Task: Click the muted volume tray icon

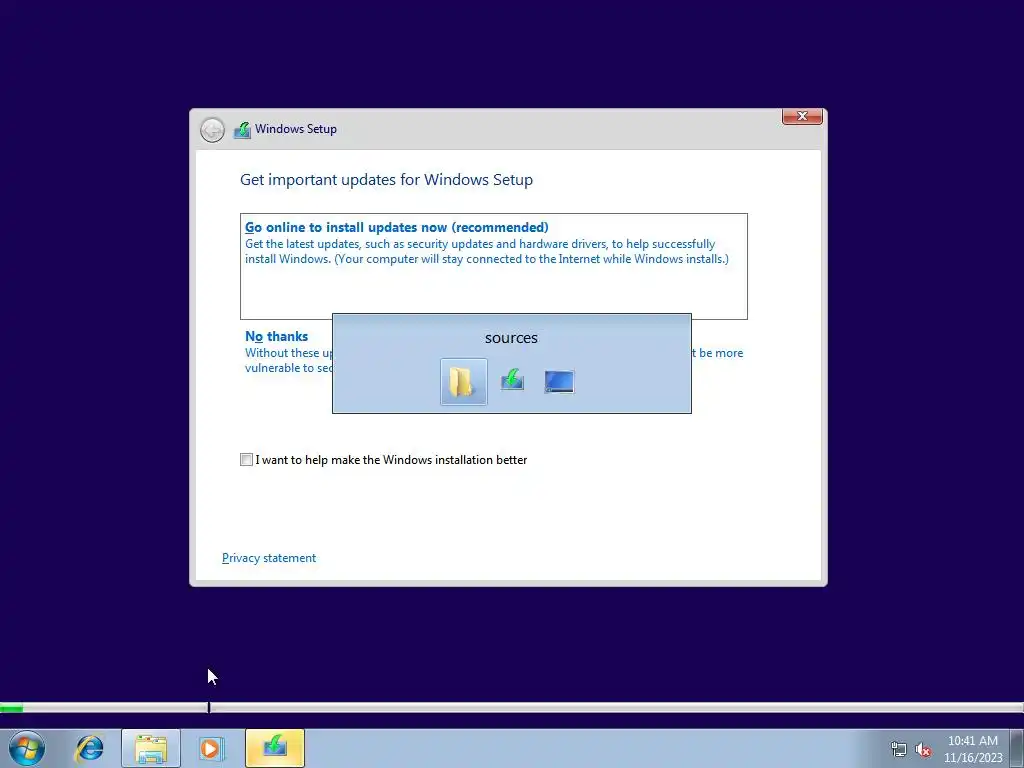Action: pyautogui.click(x=923, y=750)
